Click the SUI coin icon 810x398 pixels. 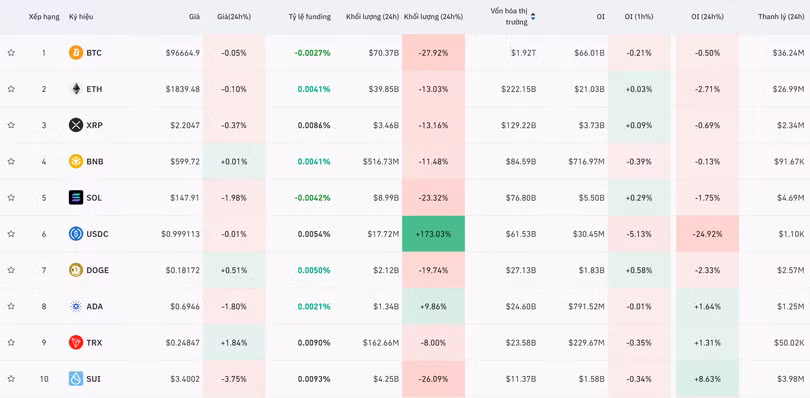[x=76, y=379]
